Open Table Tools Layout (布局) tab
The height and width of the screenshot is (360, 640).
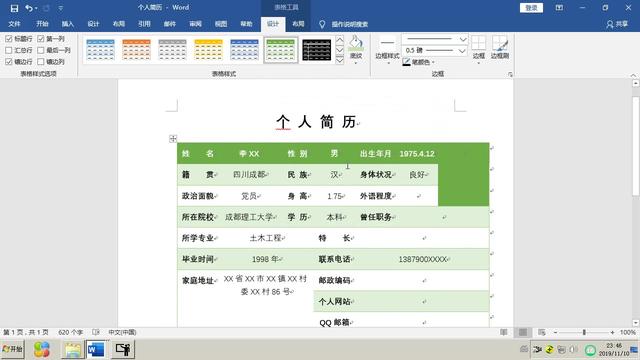coord(298,24)
